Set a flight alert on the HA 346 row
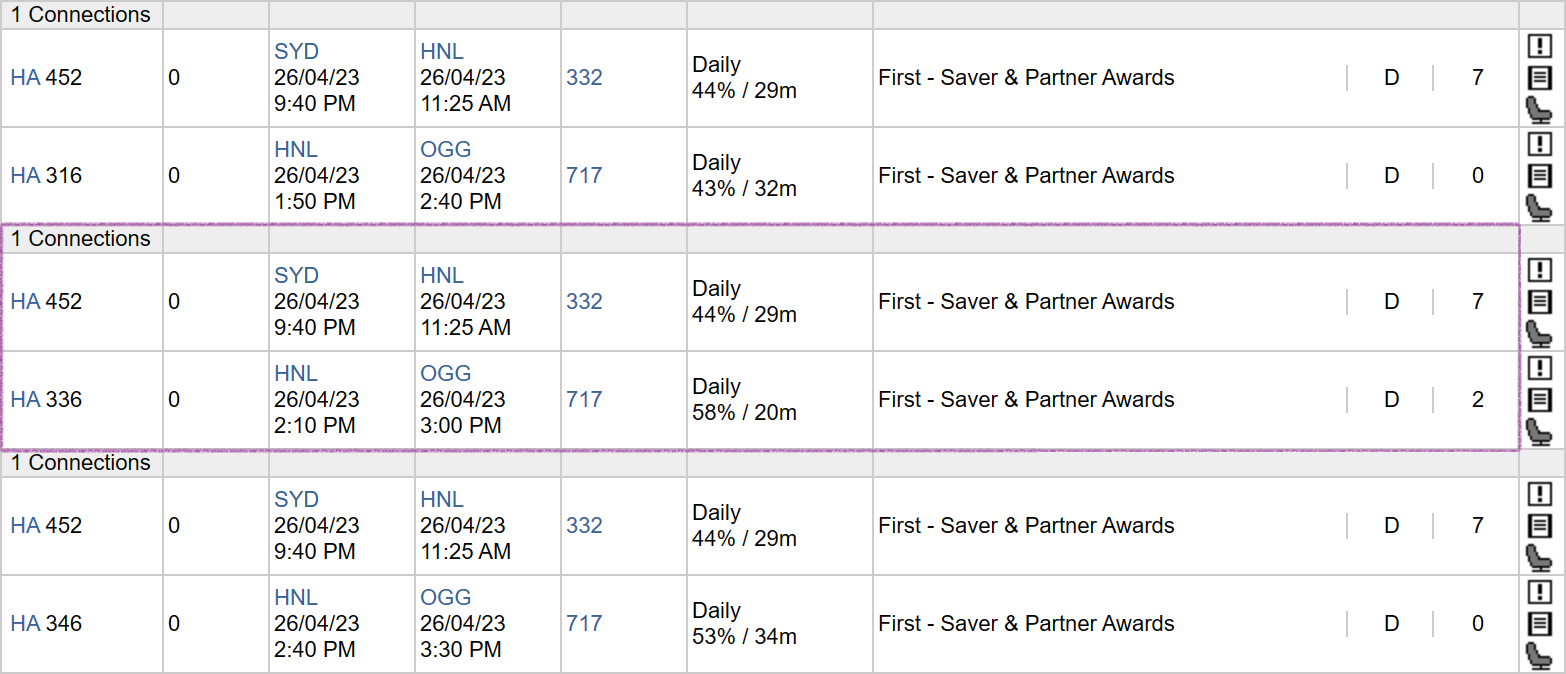This screenshot has width=1566, height=674. click(x=1540, y=592)
